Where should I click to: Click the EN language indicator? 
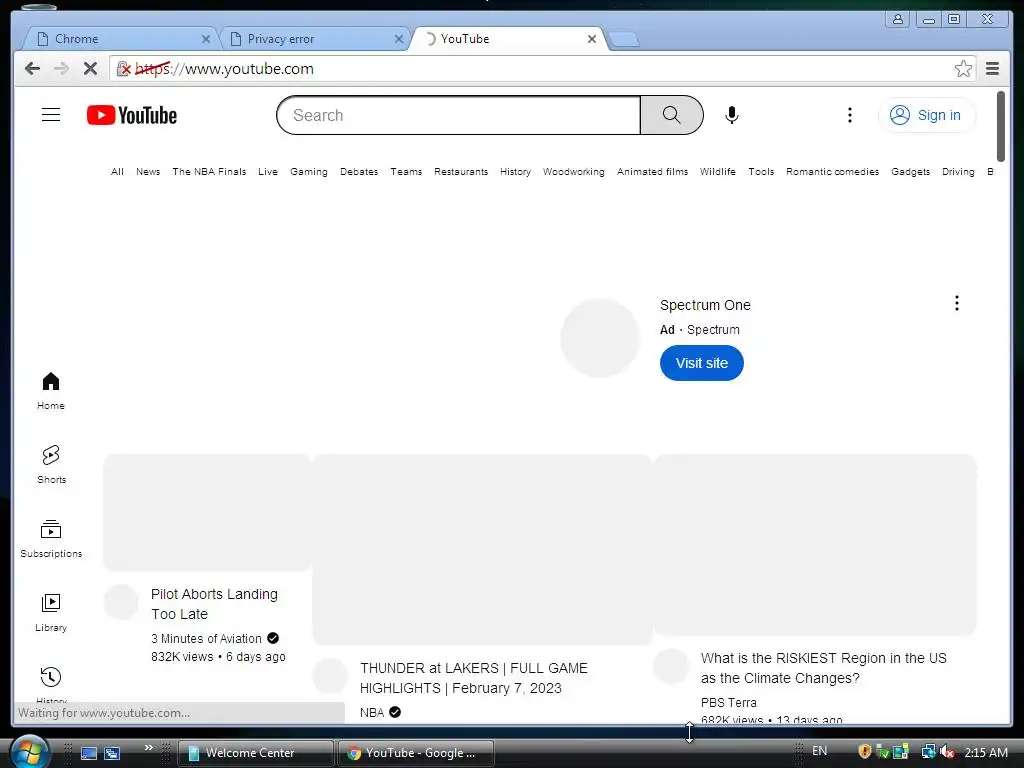(820, 751)
